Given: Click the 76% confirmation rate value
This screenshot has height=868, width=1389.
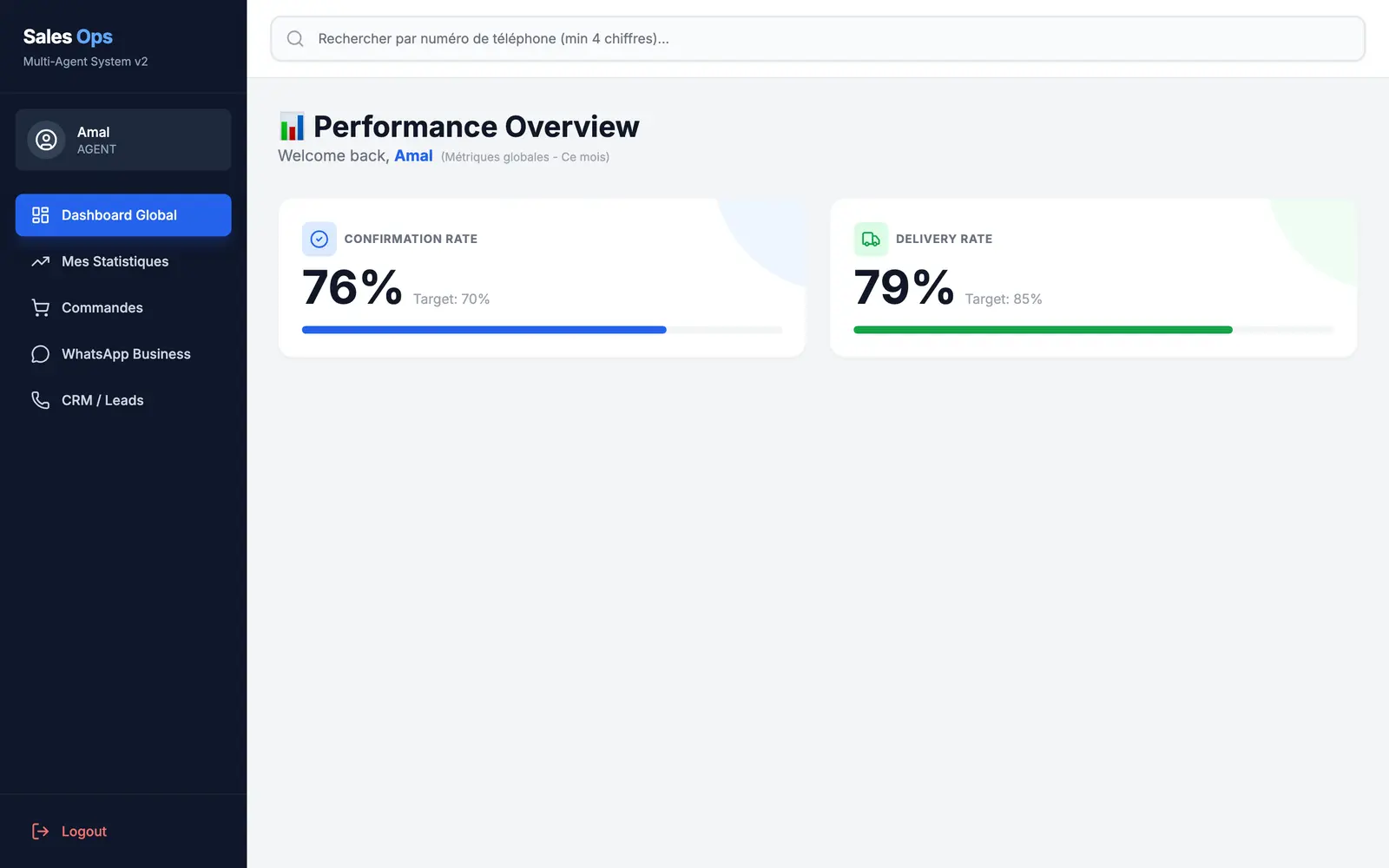Looking at the screenshot, I should click(352, 287).
